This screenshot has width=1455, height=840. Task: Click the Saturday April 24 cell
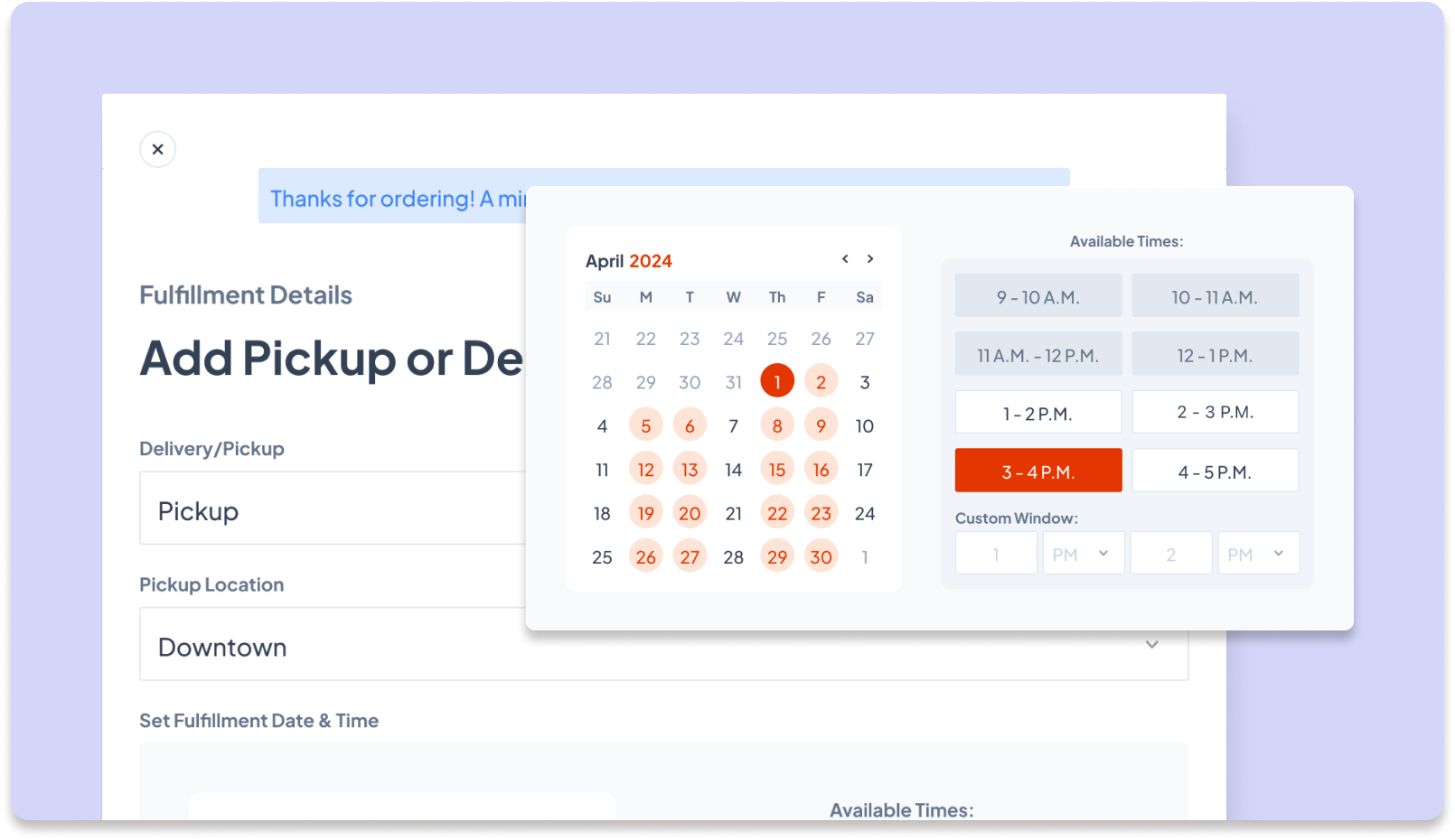point(865,513)
